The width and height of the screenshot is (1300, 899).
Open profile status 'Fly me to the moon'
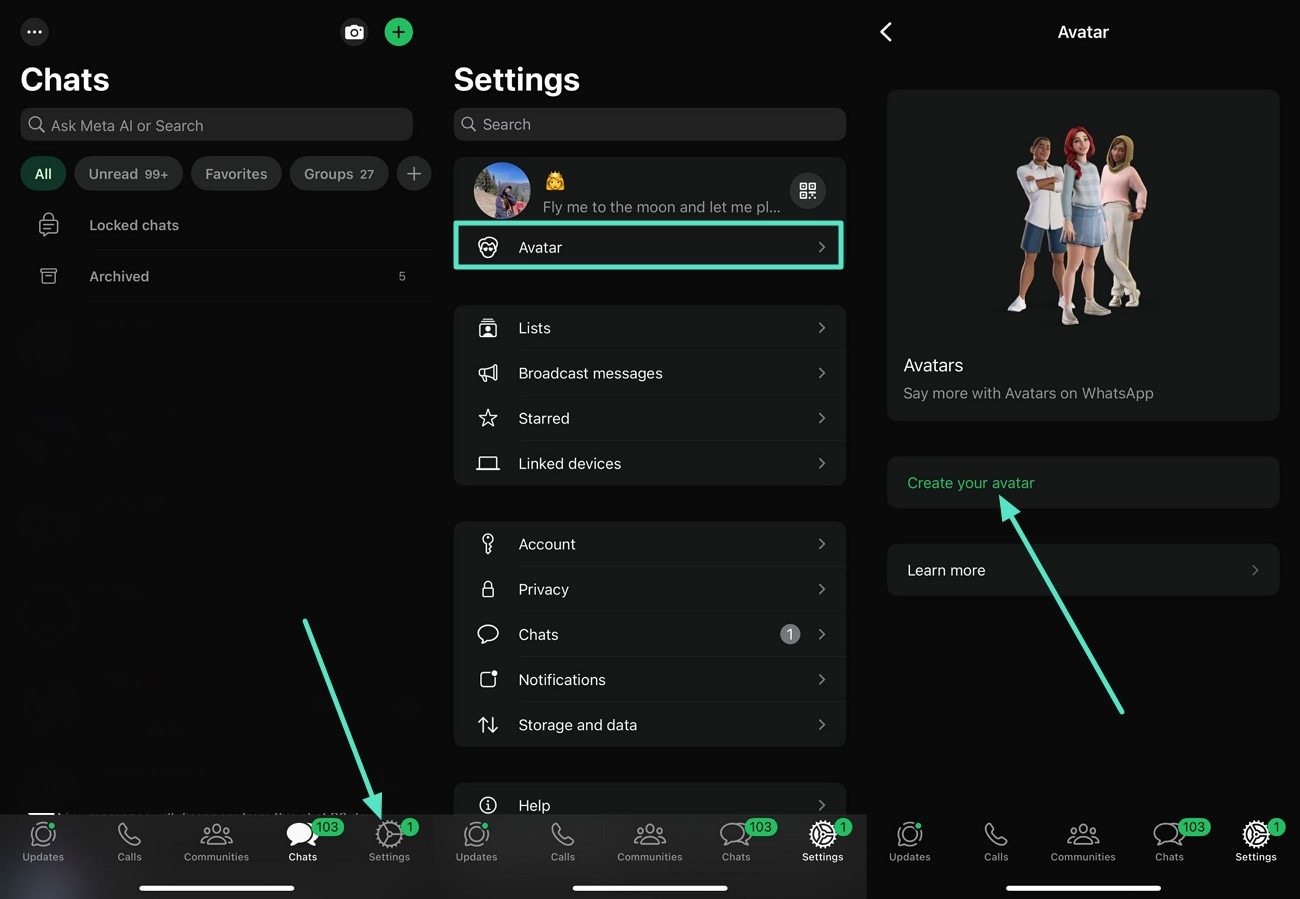(x=661, y=207)
